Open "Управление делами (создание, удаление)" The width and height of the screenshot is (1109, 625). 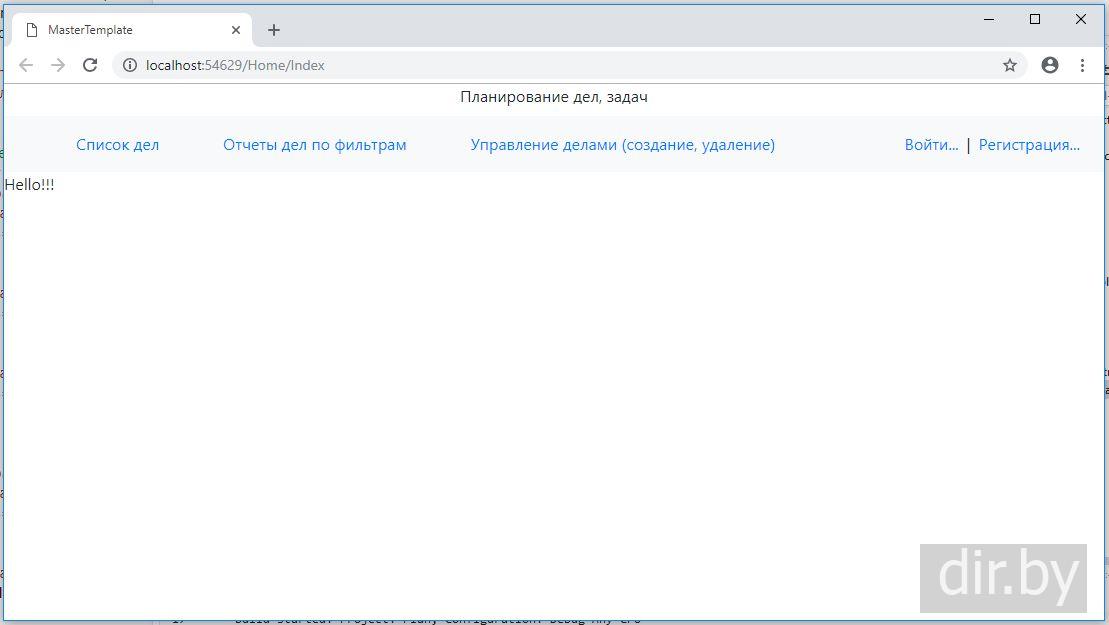point(622,145)
